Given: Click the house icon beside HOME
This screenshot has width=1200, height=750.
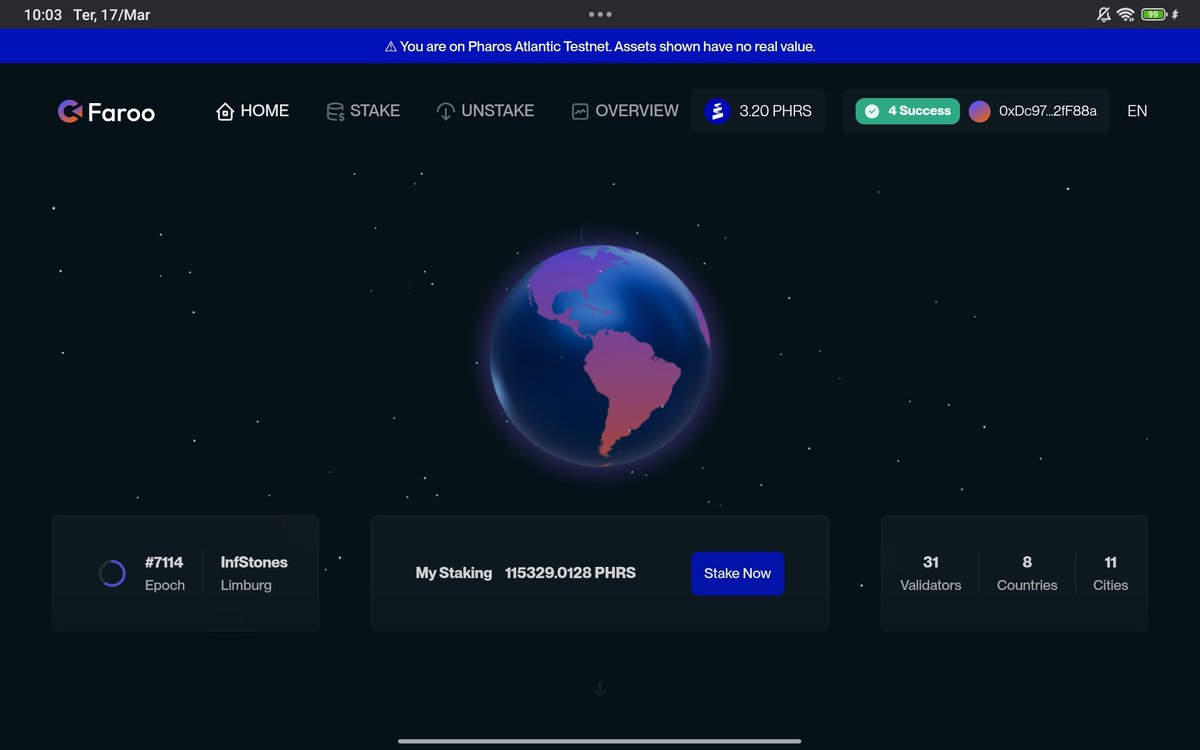Looking at the screenshot, I should [x=225, y=111].
